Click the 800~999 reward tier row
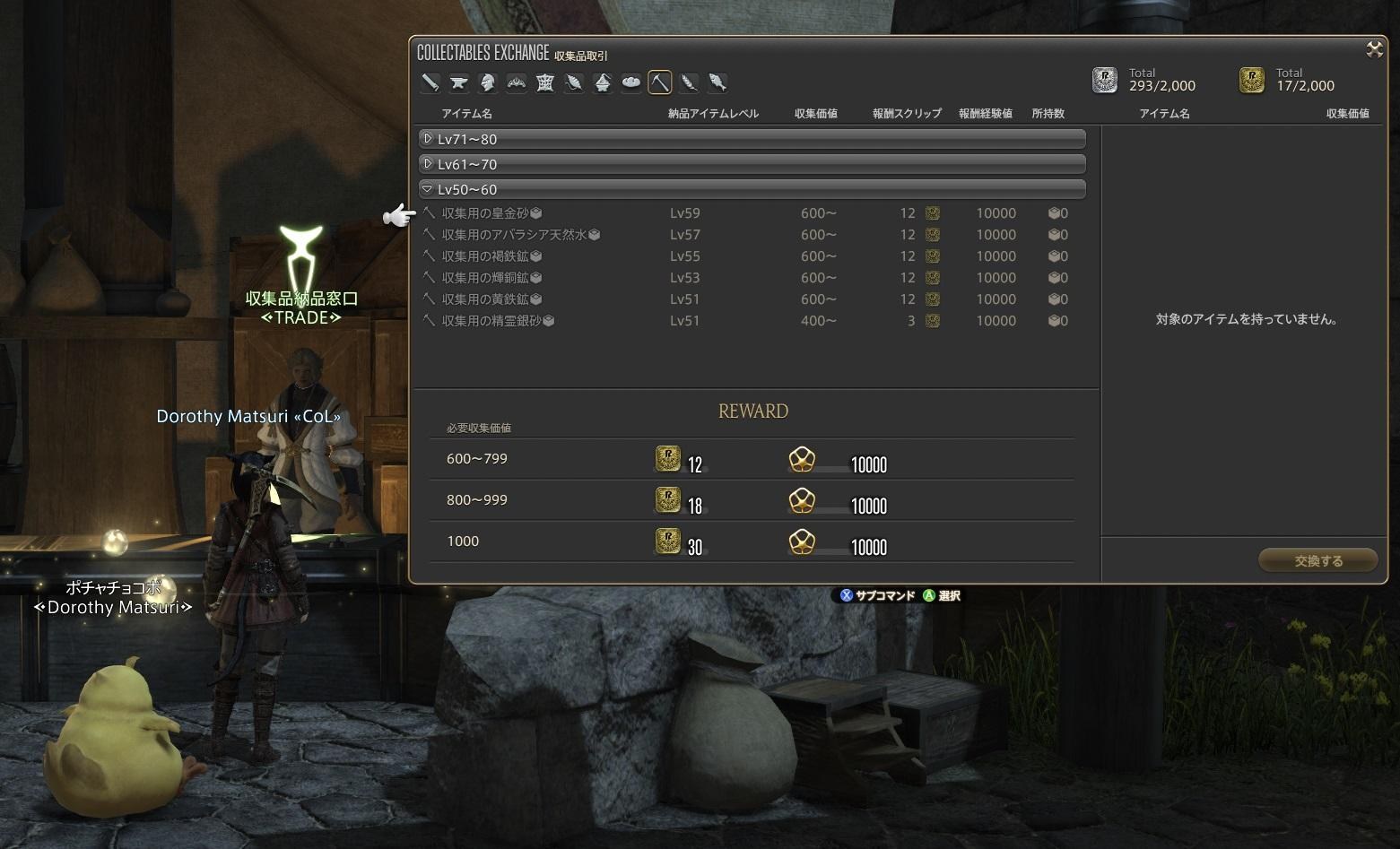1400x849 pixels. tap(752, 500)
